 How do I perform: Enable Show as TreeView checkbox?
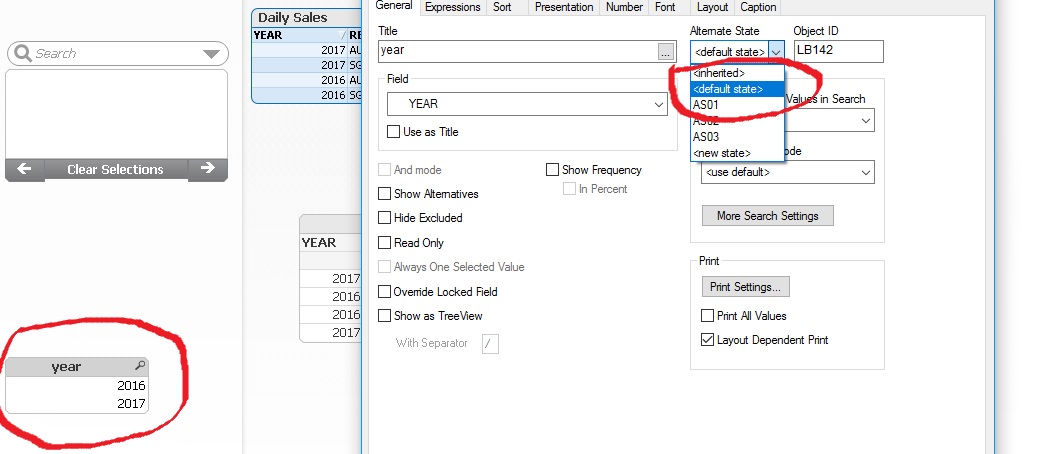click(x=384, y=315)
